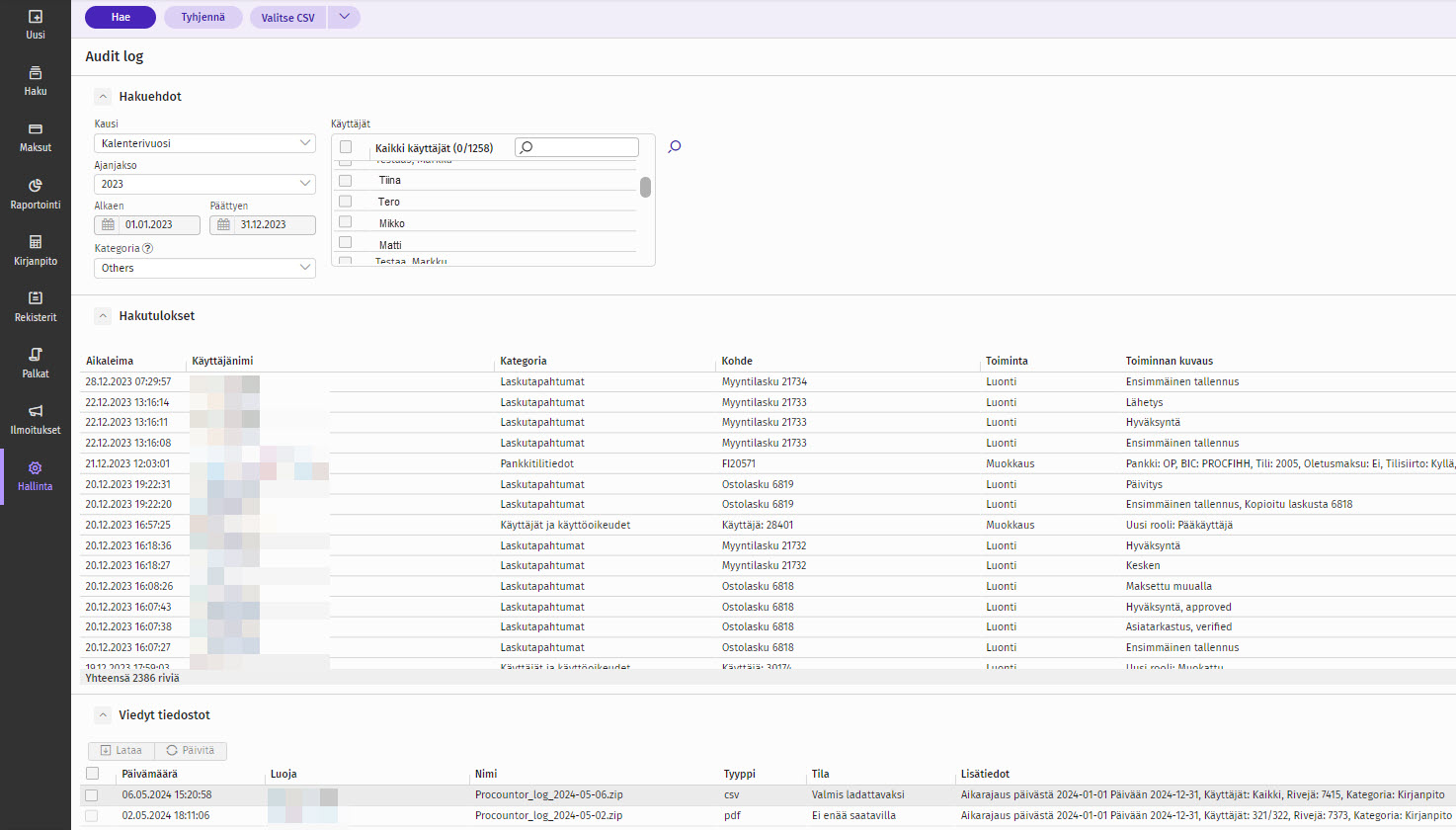1456x830 pixels.
Task: Open the export format dropdown arrow
Action: [x=344, y=17]
